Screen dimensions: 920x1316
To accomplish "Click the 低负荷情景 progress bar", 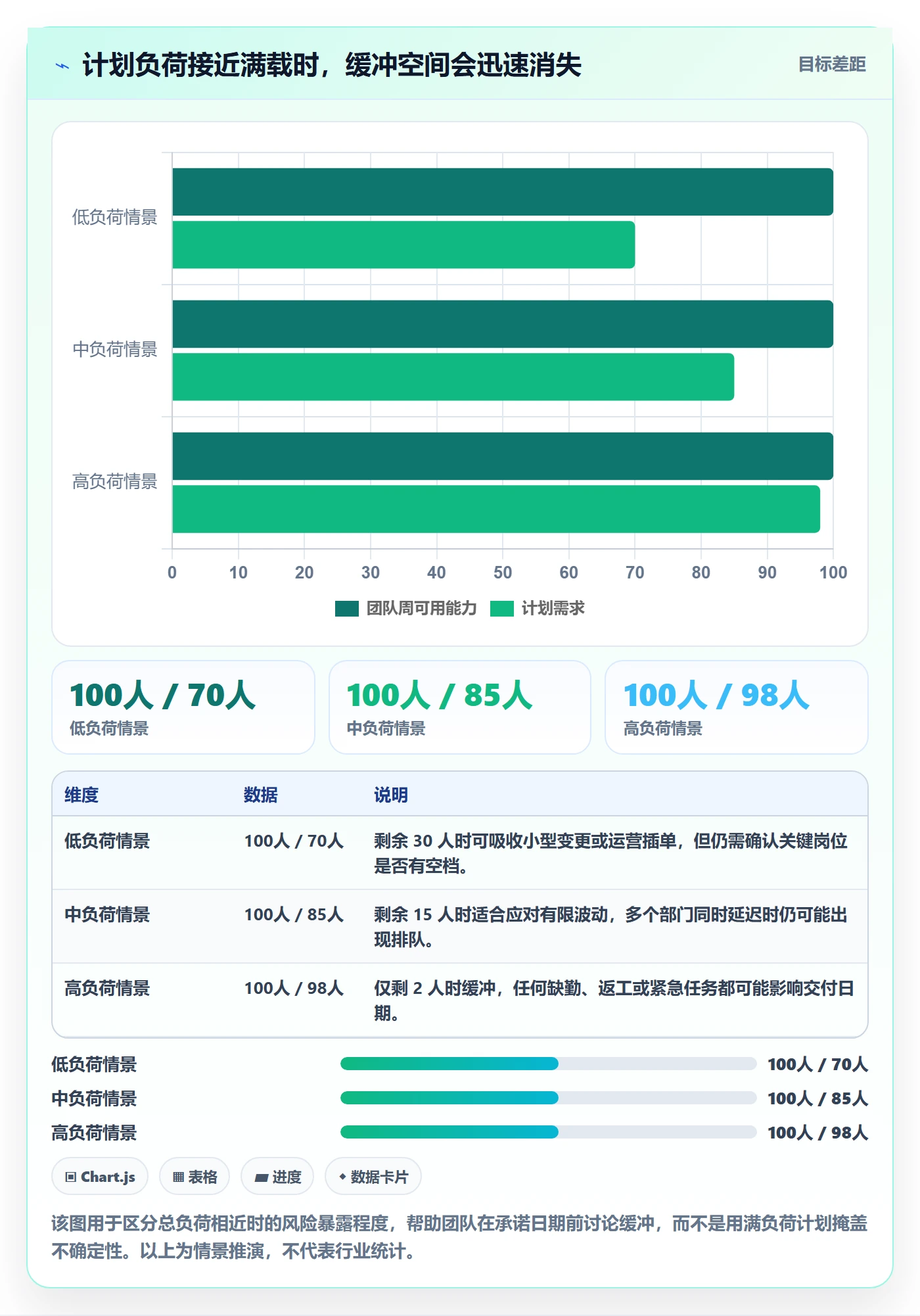I will [x=549, y=1064].
